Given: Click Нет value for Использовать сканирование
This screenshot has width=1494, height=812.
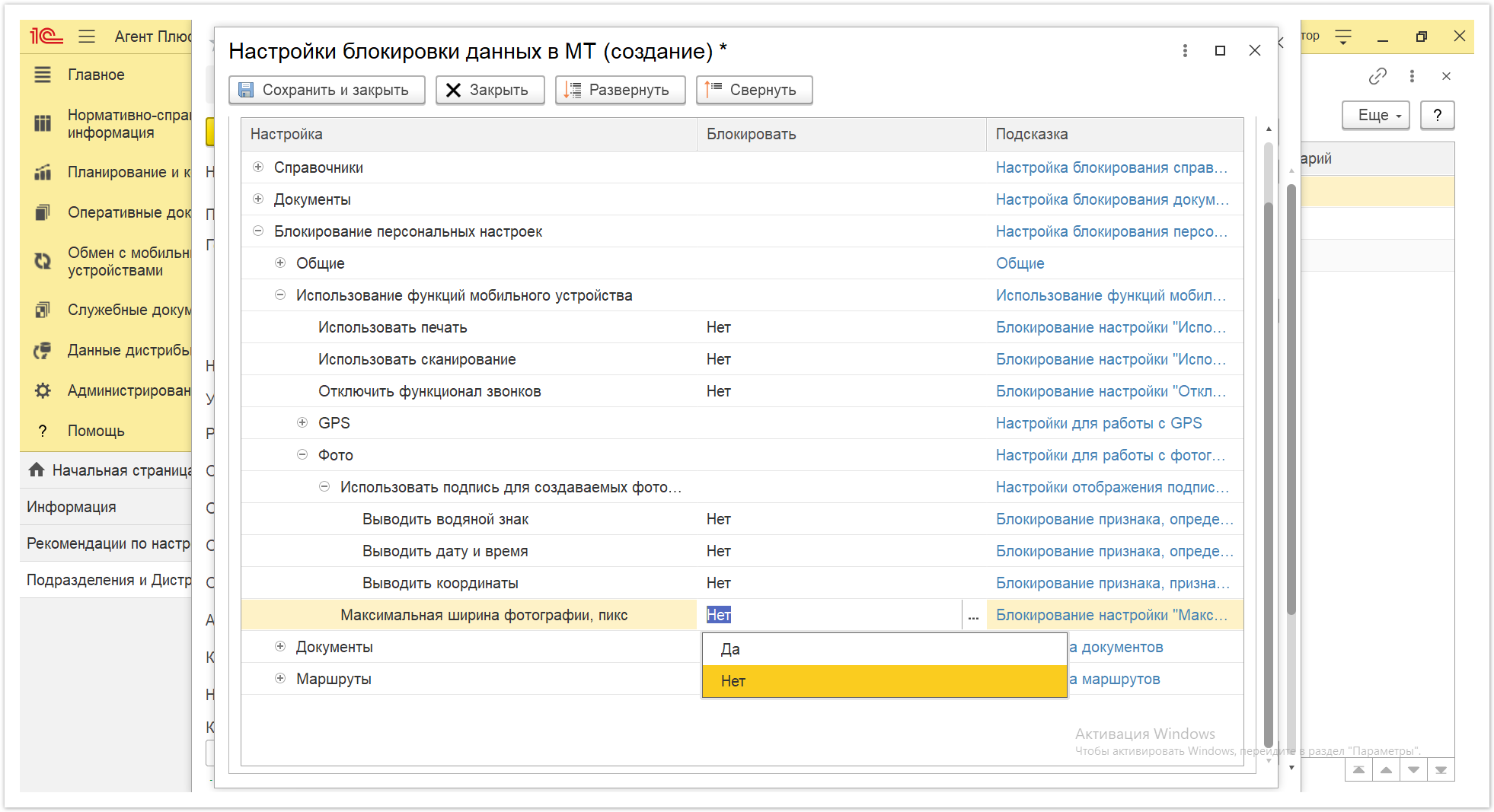Looking at the screenshot, I should click(x=719, y=359).
